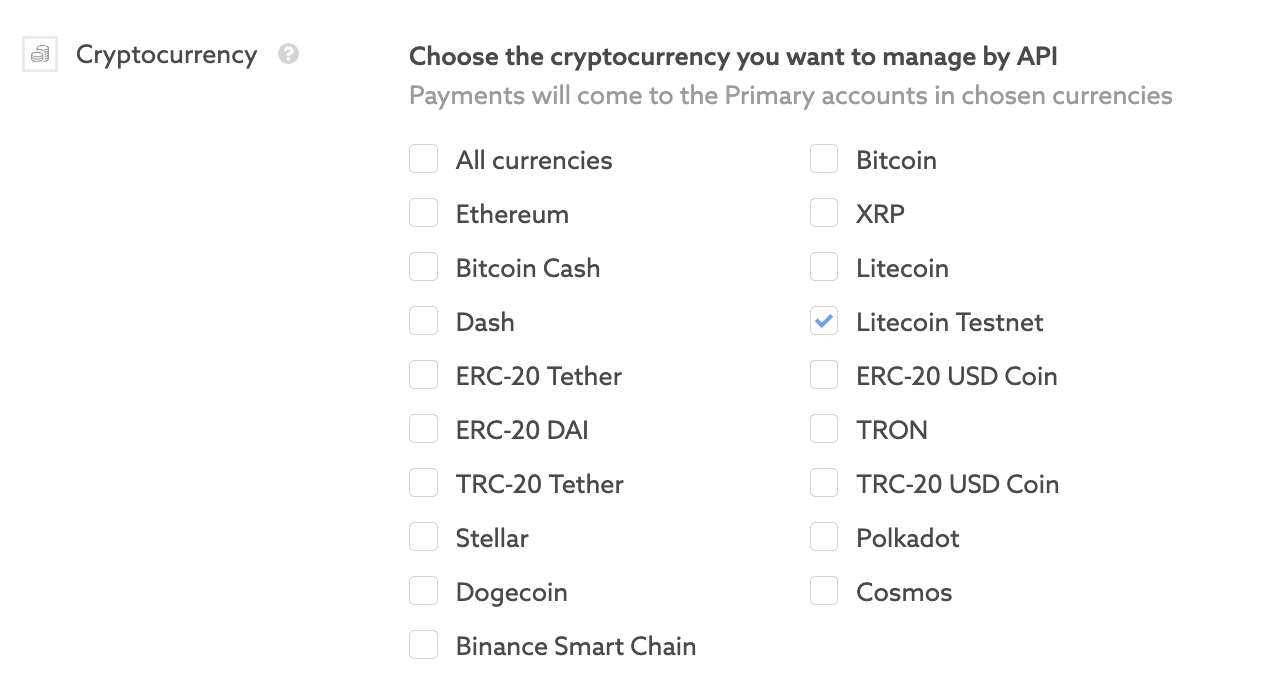Toggle TRC-20 Tether checkbox

tap(424, 483)
